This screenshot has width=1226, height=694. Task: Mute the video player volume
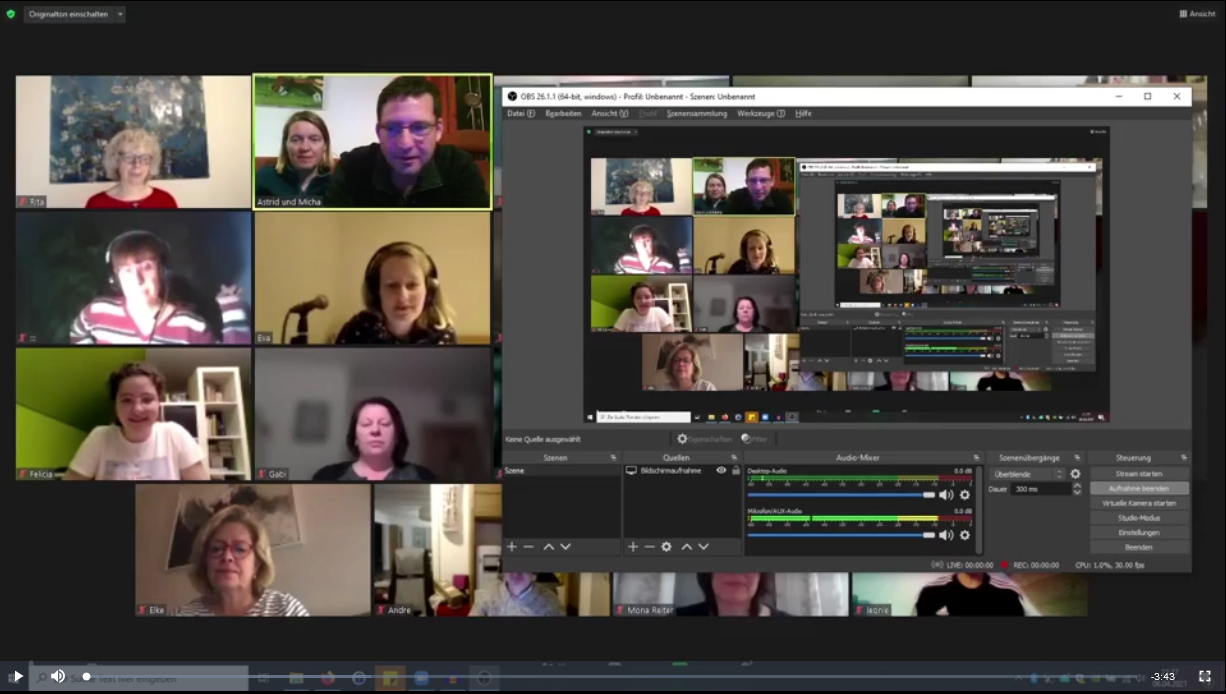point(58,676)
